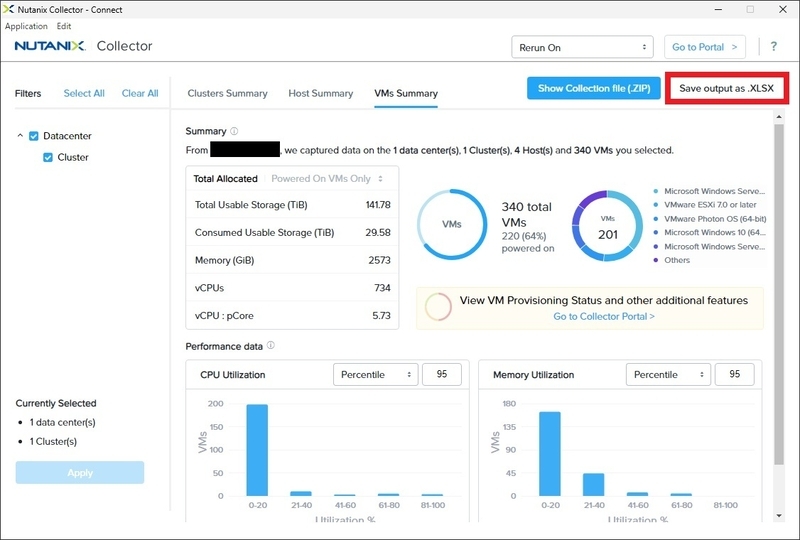Click Go to Collector Portal link
The width and height of the screenshot is (800, 540).
(604, 316)
